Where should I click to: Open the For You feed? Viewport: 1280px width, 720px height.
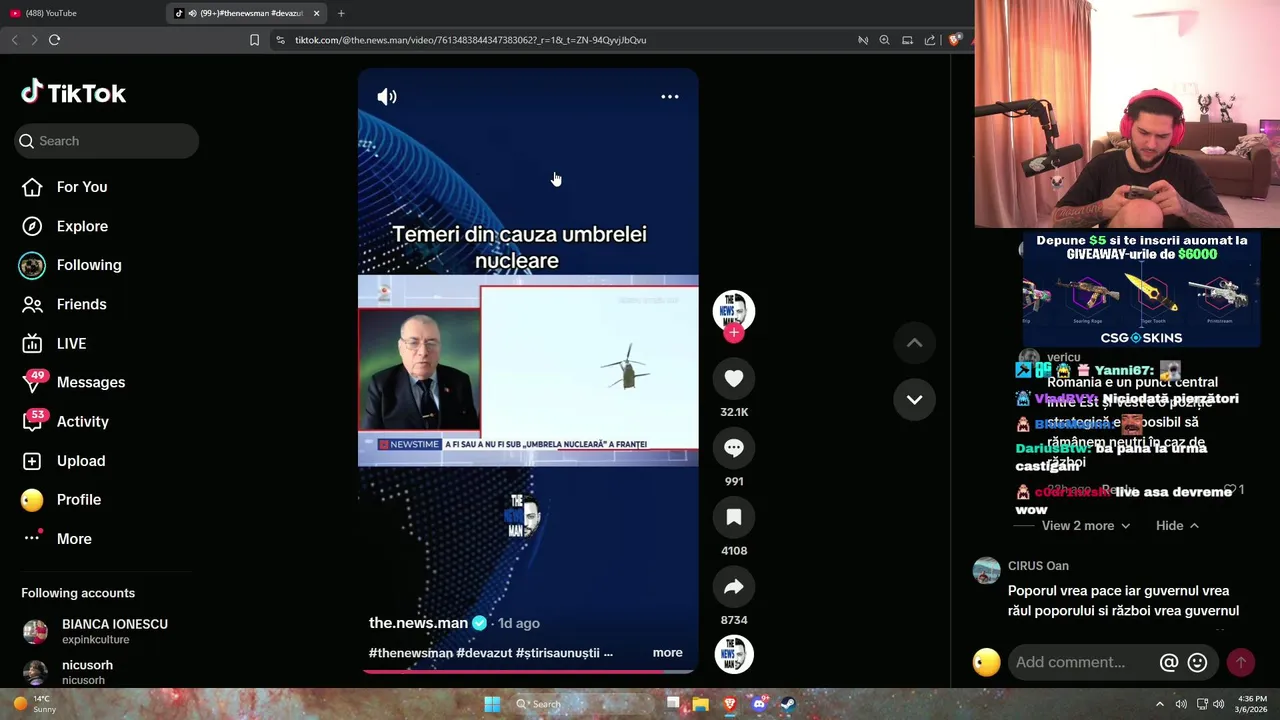tap(64, 187)
